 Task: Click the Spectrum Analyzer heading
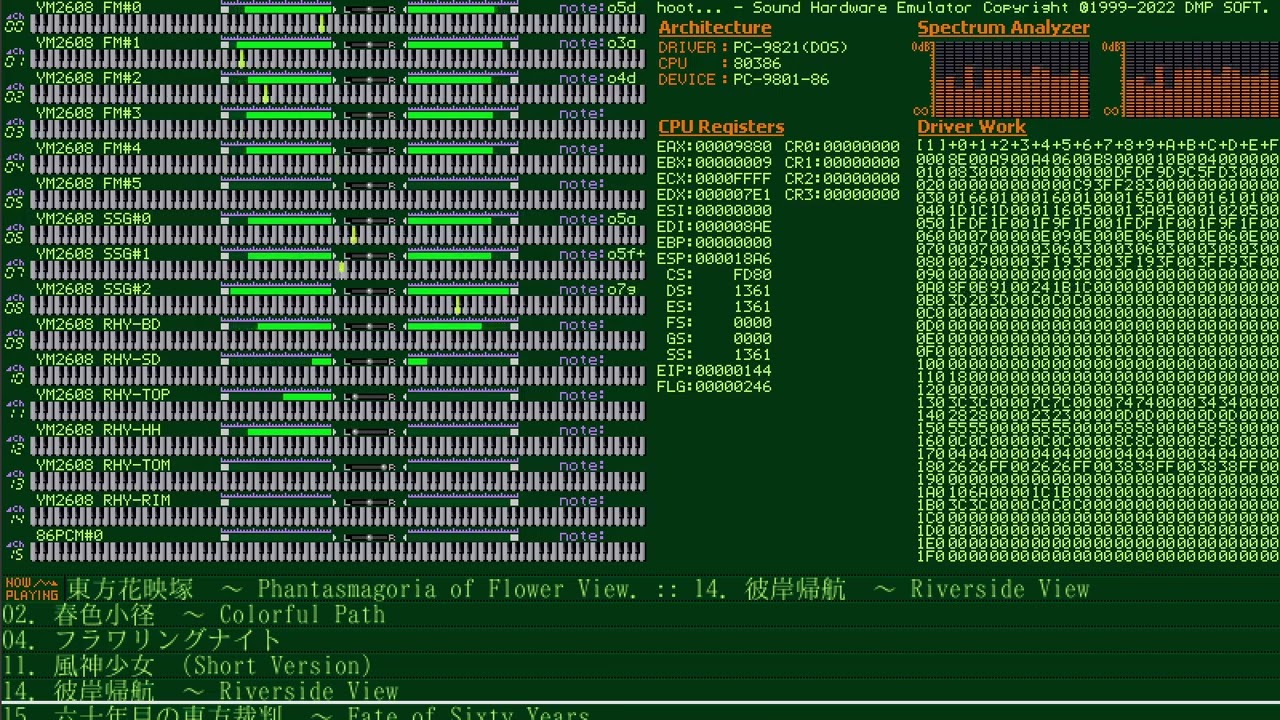point(1003,28)
